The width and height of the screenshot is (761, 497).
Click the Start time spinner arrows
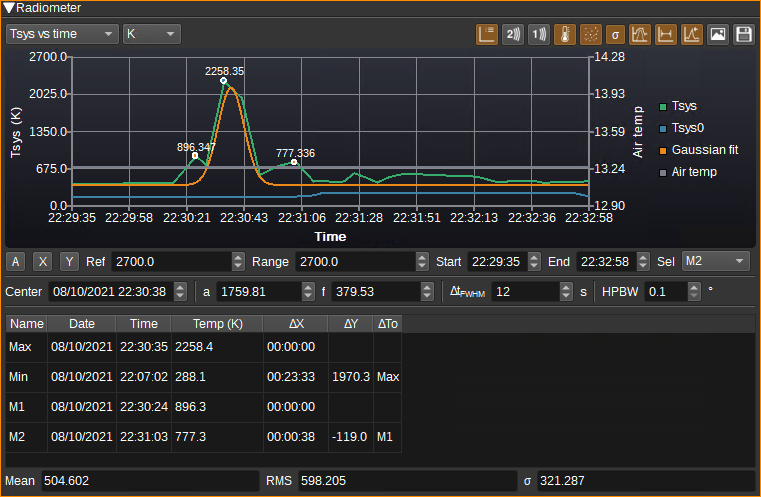[x=534, y=262]
